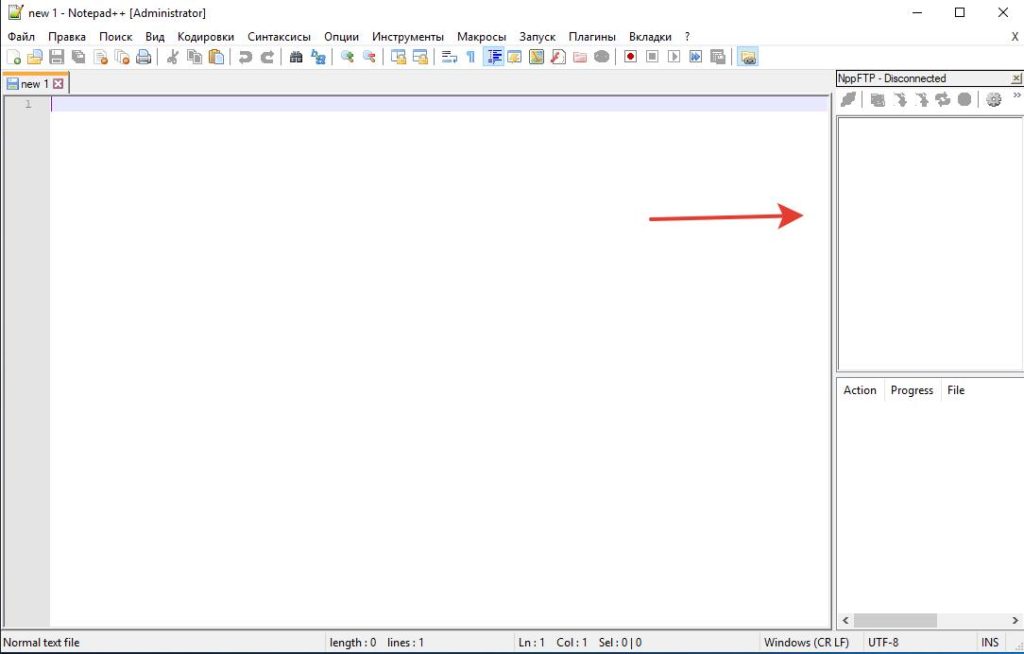Open the Поиск menu
The height and width of the screenshot is (654, 1024).
[x=116, y=37]
